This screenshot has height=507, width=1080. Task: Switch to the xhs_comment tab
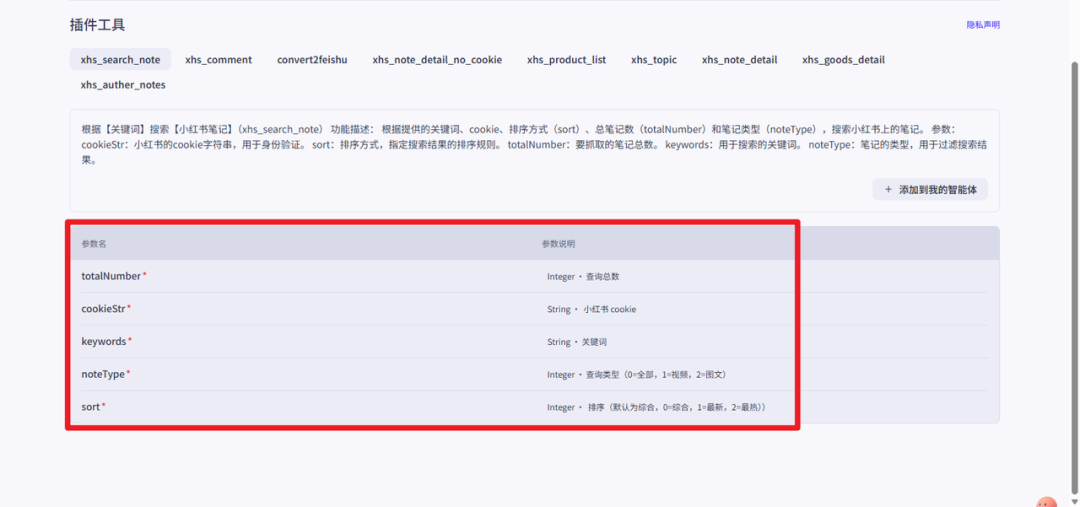pos(218,60)
